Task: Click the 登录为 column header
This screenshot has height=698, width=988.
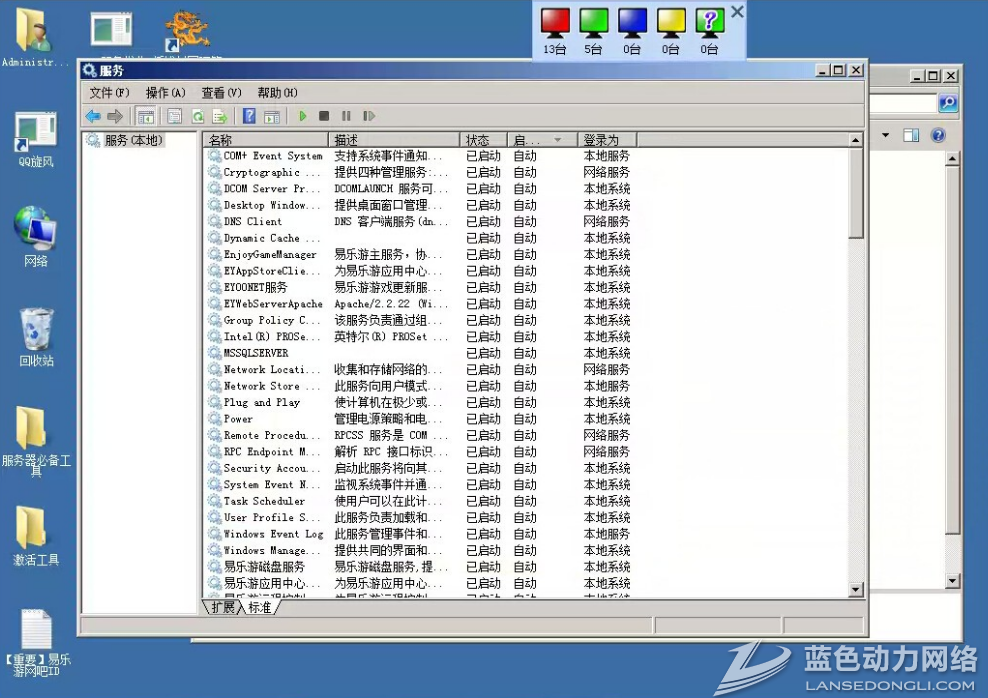Action: click(606, 140)
